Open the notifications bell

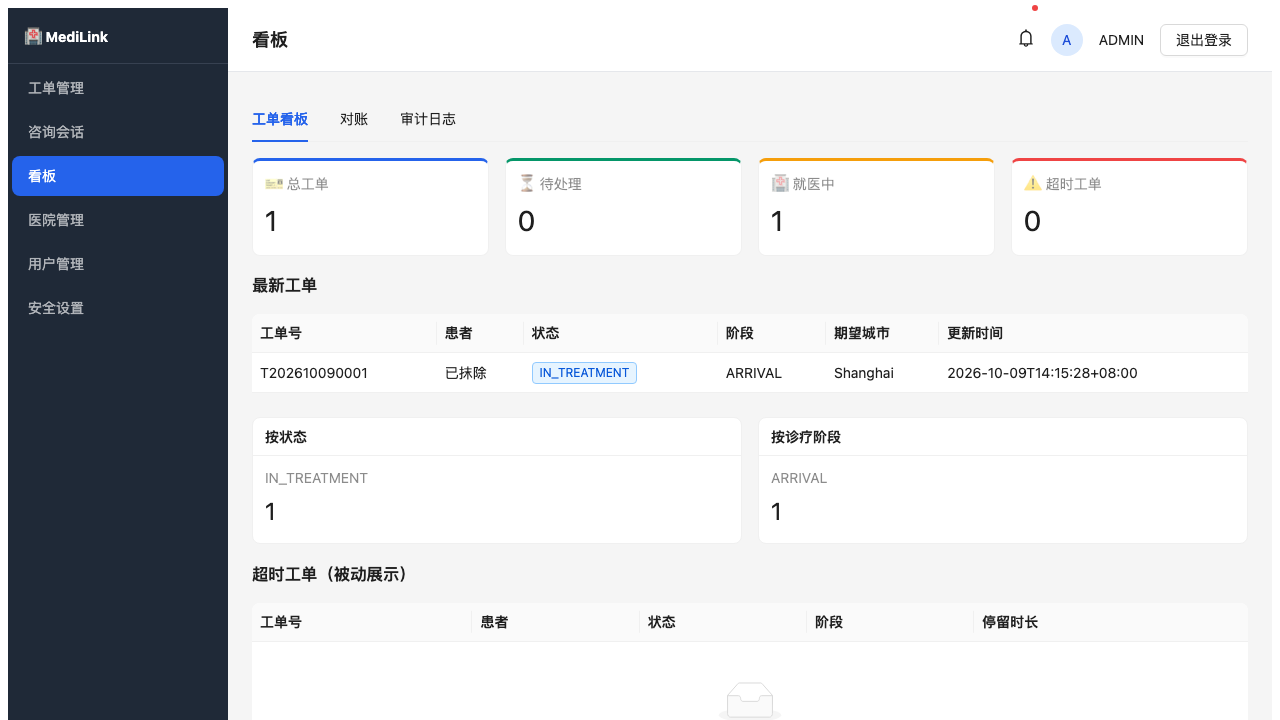(1026, 39)
